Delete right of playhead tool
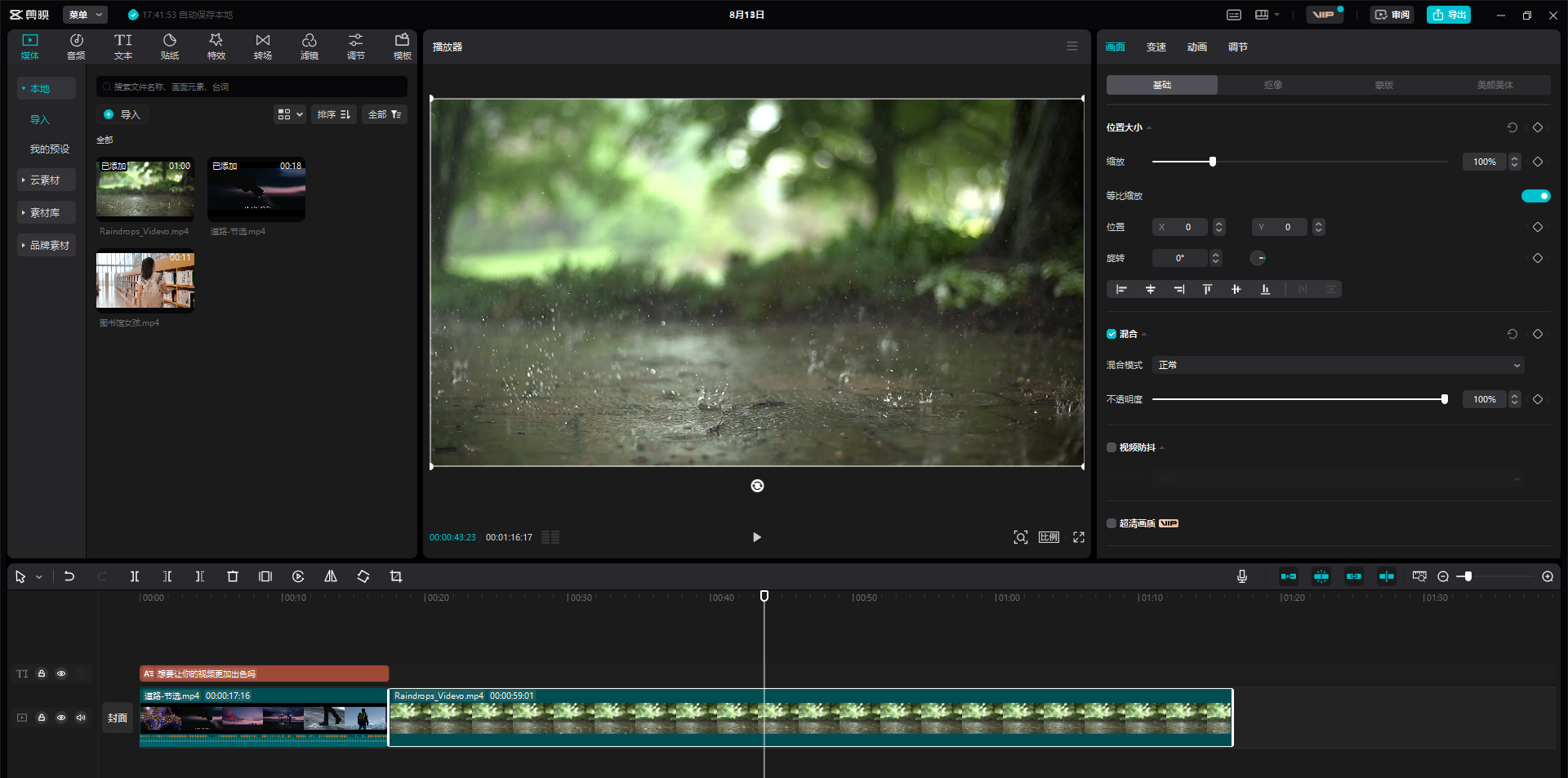Image resolution: width=1568 pixels, height=778 pixels. 200,576
